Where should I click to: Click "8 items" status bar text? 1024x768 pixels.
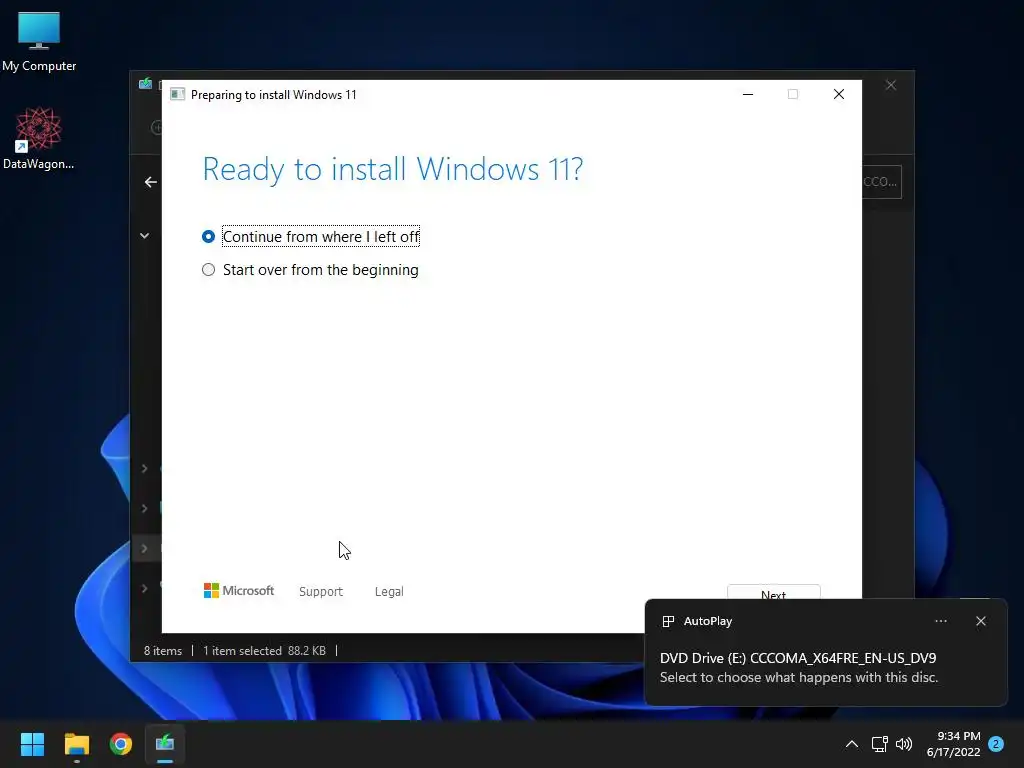[163, 650]
